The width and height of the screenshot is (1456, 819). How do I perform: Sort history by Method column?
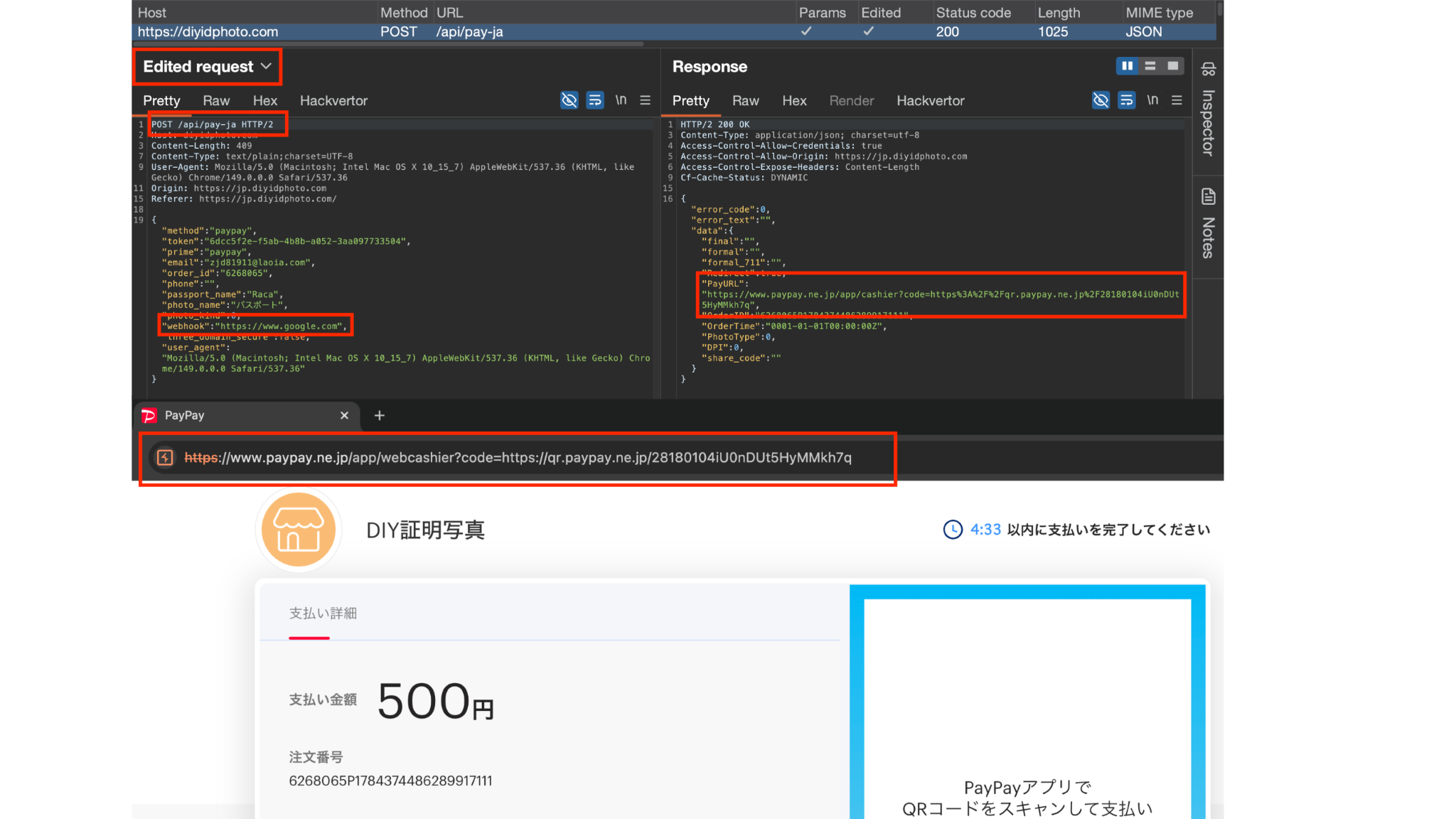click(403, 12)
